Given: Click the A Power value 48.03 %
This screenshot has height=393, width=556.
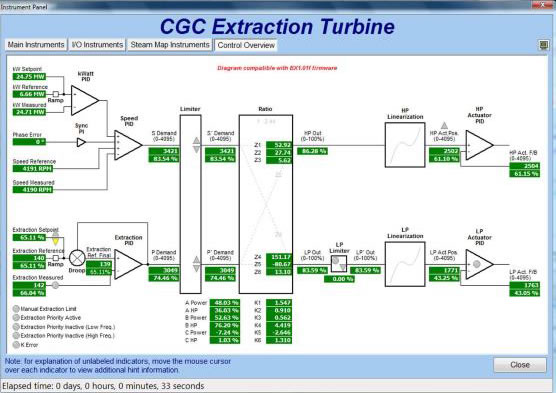Looking at the screenshot, I should [x=225, y=303].
